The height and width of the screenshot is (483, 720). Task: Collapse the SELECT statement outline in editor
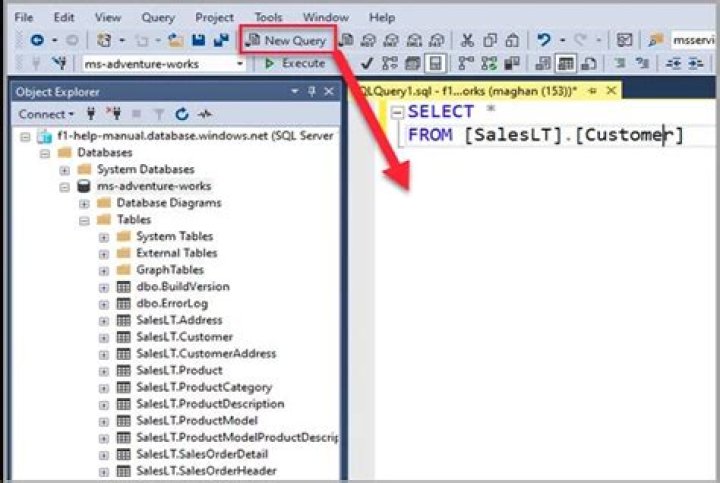397,112
